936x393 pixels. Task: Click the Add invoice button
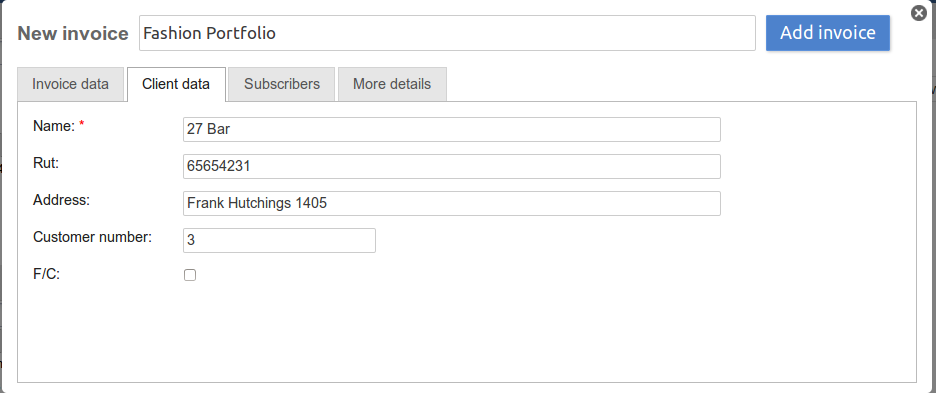828,33
